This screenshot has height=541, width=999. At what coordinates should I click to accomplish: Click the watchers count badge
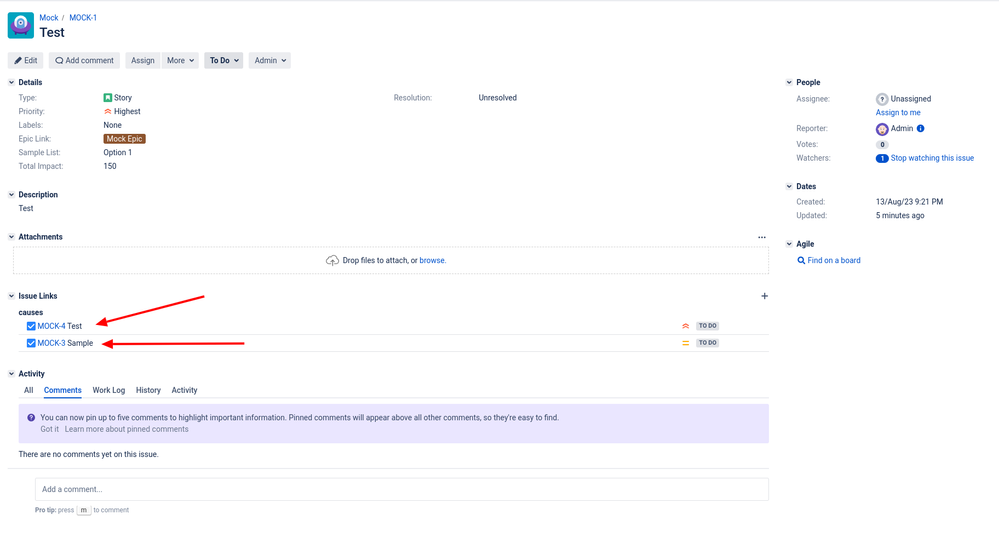click(882, 158)
